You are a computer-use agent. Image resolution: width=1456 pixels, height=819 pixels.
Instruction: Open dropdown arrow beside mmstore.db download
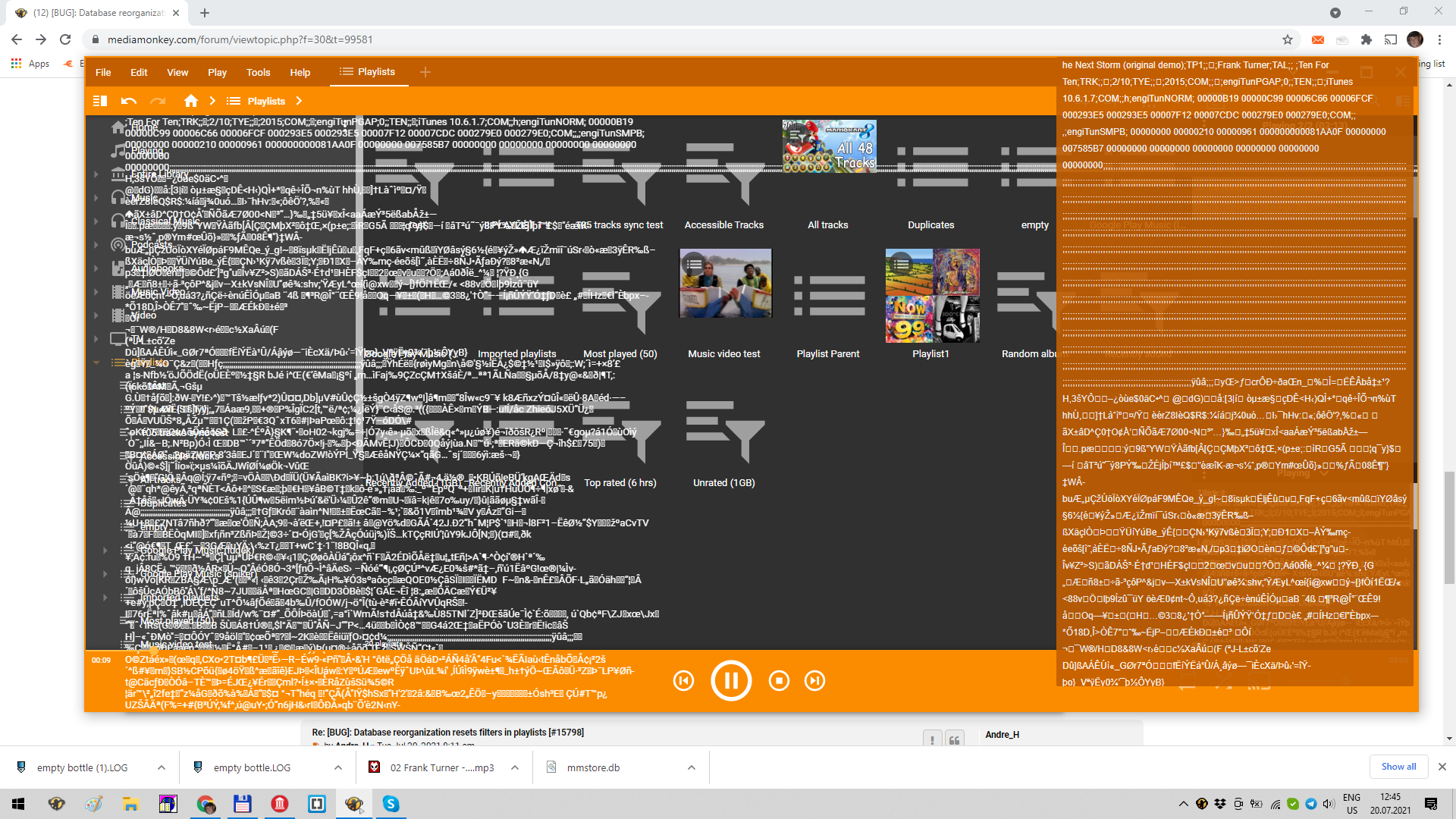(x=692, y=767)
